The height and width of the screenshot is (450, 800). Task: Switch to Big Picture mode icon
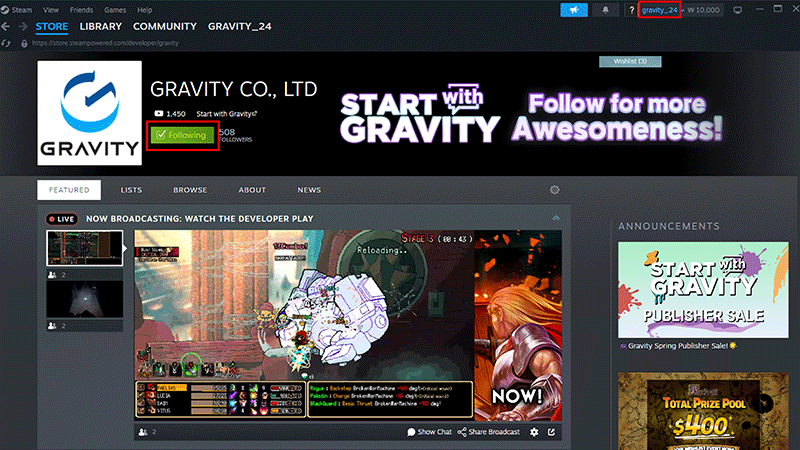(x=737, y=10)
